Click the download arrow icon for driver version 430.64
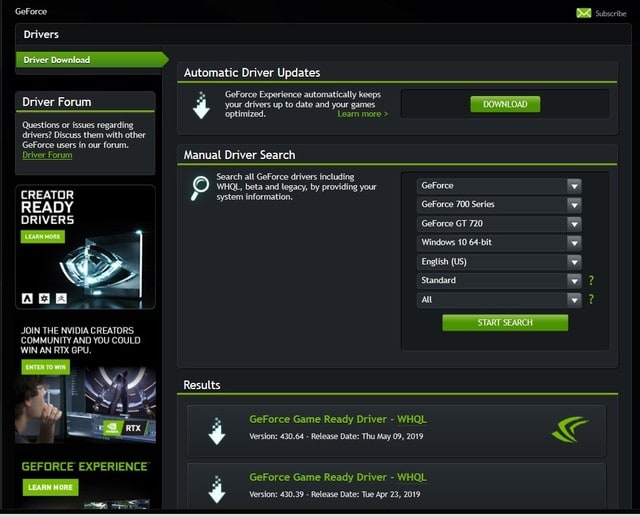 [217, 431]
